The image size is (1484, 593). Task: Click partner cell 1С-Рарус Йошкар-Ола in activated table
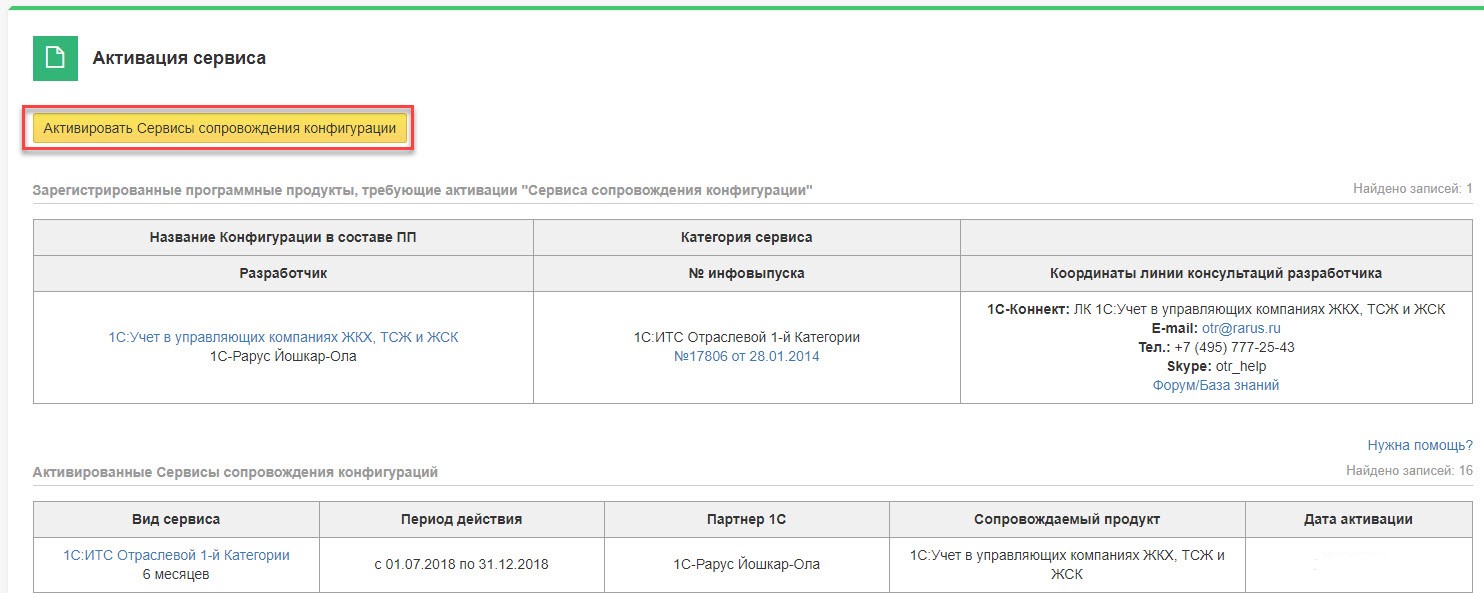click(x=746, y=564)
